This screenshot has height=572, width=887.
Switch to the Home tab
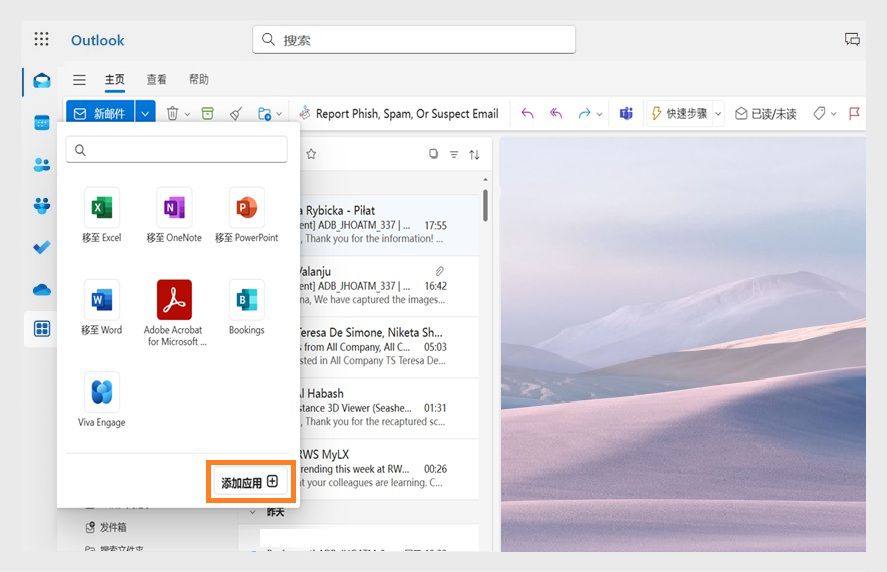click(x=115, y=80)
